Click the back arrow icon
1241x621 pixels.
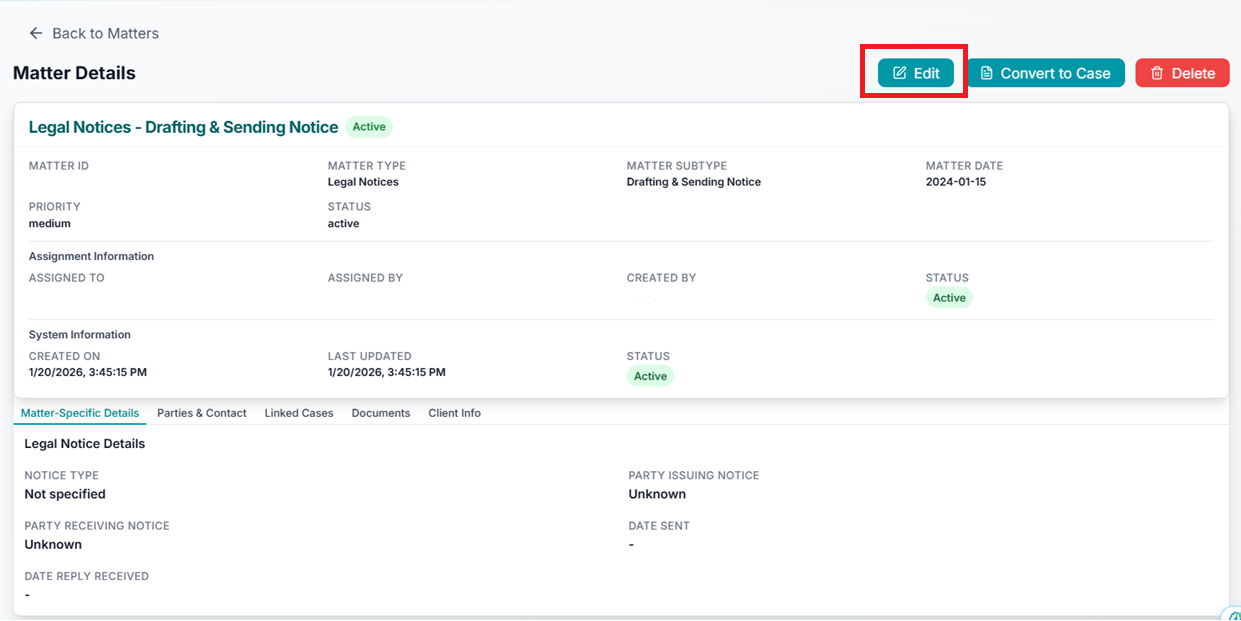(36, 33)
